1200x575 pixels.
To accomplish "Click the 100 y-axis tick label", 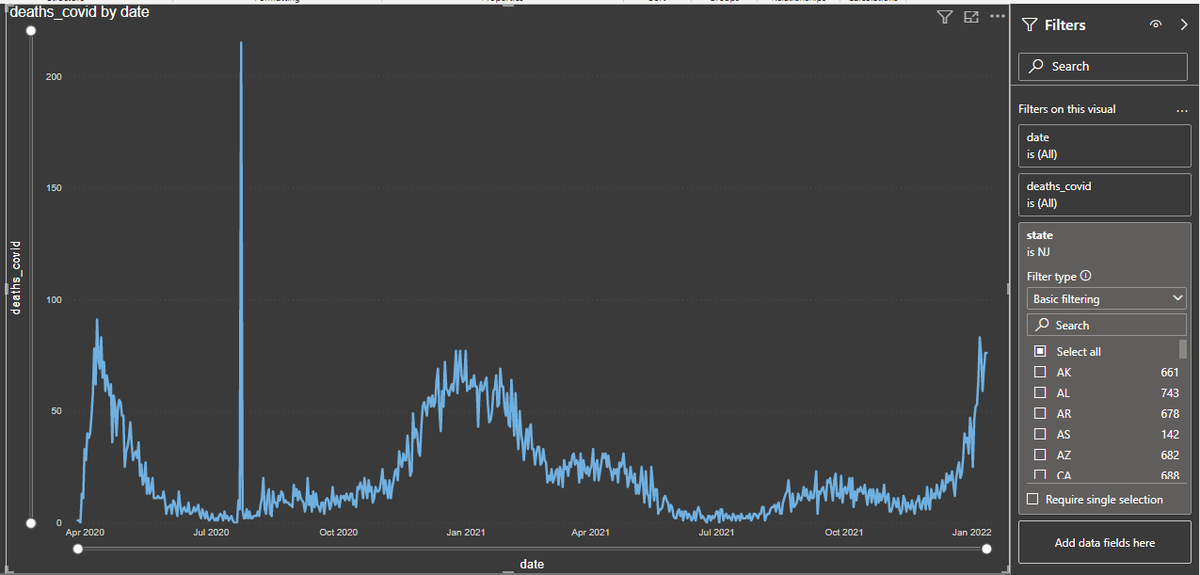I will point(54,300).
